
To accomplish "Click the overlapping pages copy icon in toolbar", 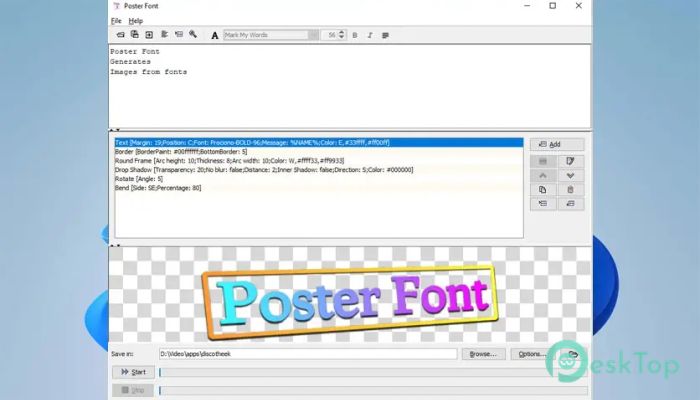I will tap(134, 34).
